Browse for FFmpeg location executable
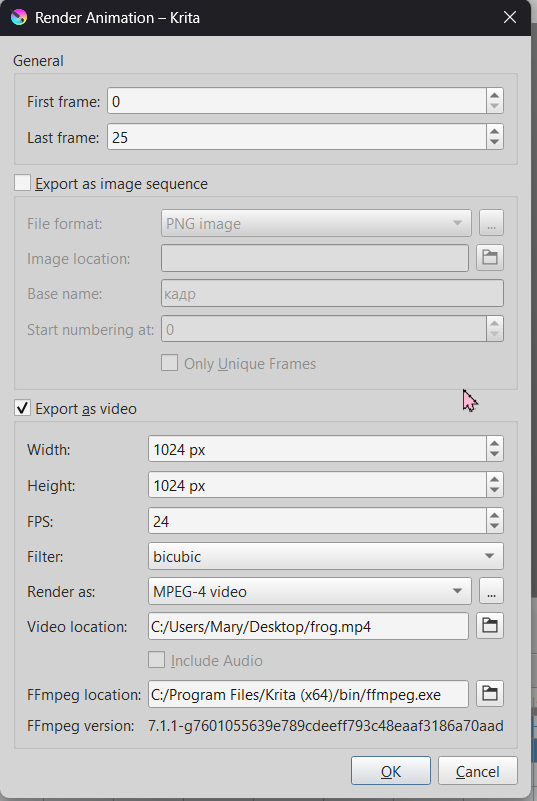The width and height of the screenshot is (537, 801). click(x=490, y=694)
